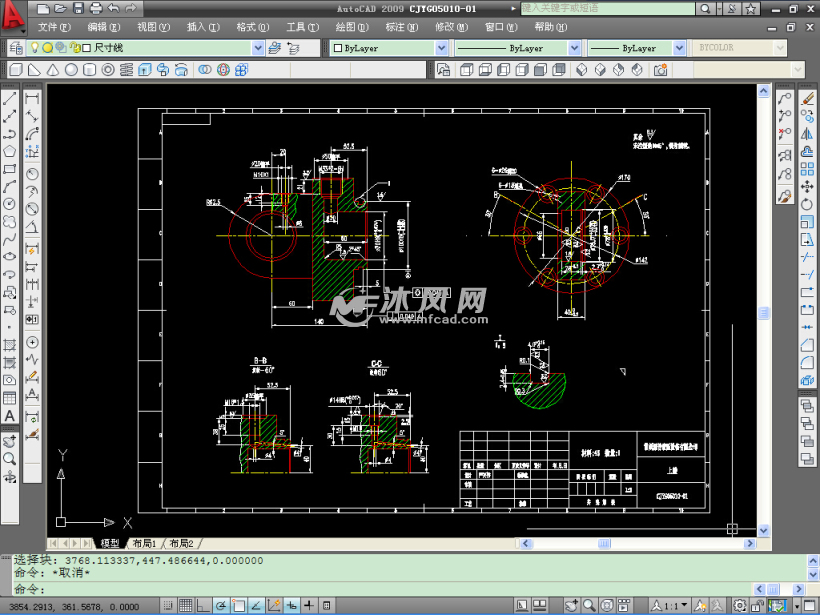Toggle Lineweight display in status bar
The height and width of the screenshot is (615, 820).
(x=310, y=606)
